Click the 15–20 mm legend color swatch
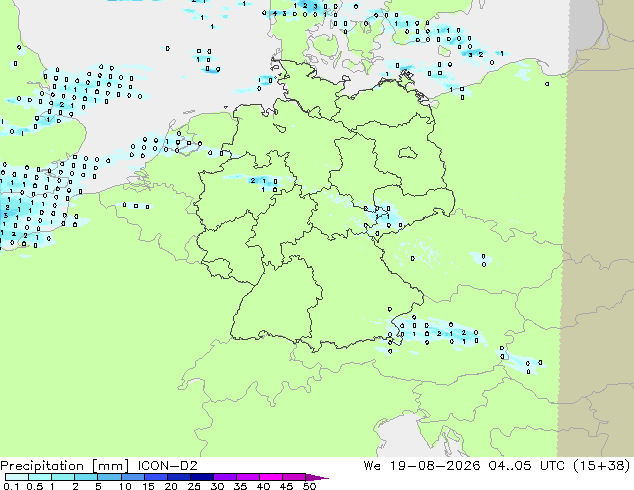Viewport: 634px width, 490px height. (155, 477)
